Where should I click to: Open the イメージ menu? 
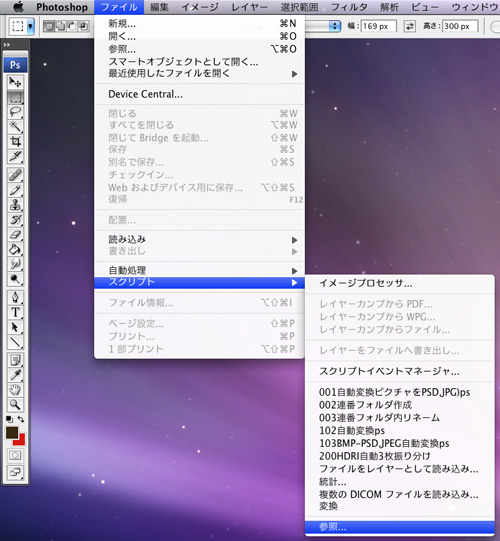tap(200, 7)
